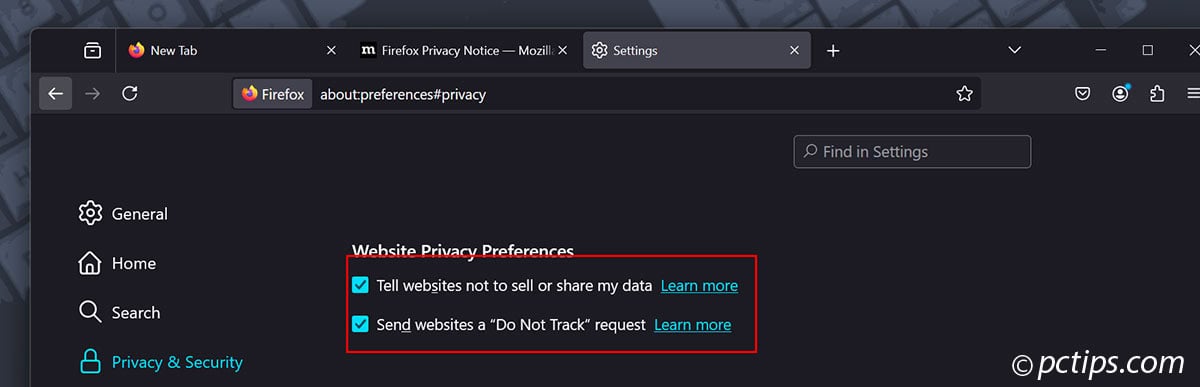Screen dimensions: 1200x387
Task: Open Firefox View tab icon
Action: tap(92, 50)
